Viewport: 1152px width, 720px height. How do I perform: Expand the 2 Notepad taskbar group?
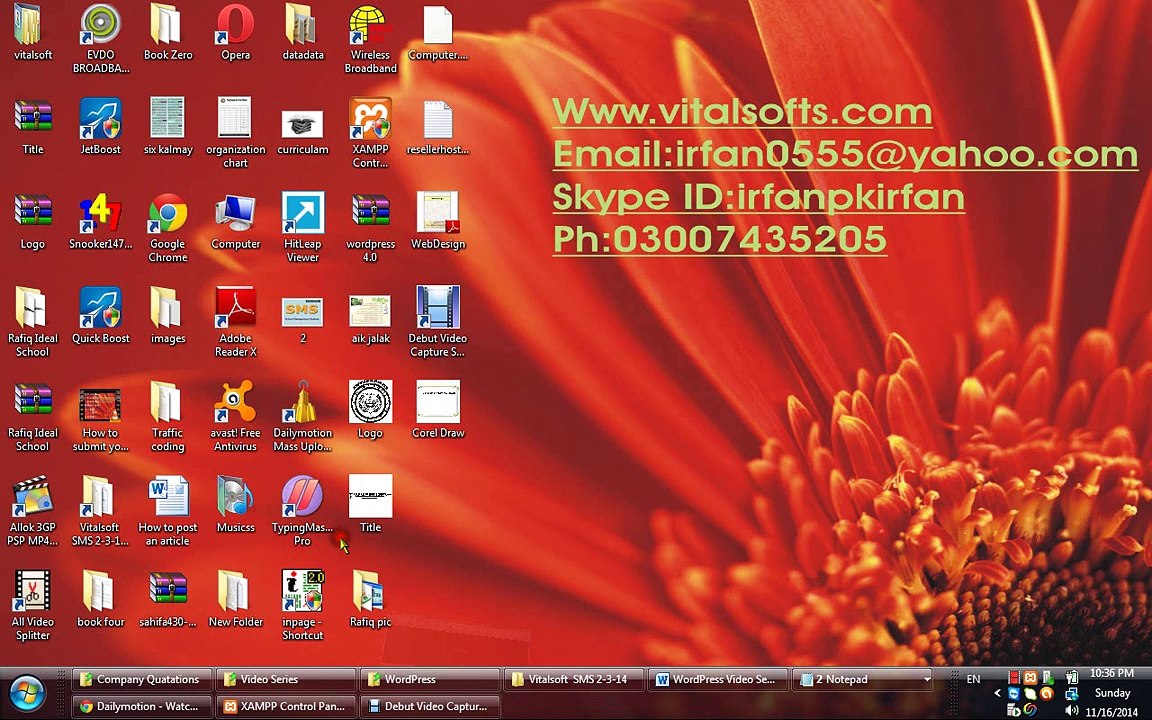click(862, 680)
